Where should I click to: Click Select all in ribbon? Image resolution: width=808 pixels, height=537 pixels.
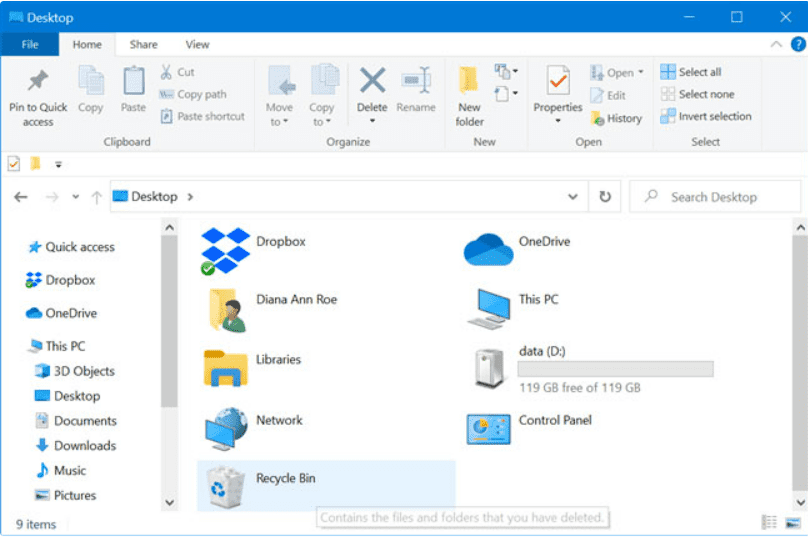[691, 72]
